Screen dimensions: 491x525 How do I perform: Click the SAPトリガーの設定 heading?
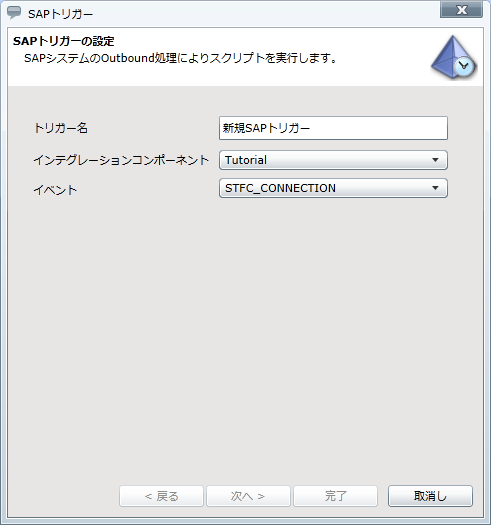point(64,41)
